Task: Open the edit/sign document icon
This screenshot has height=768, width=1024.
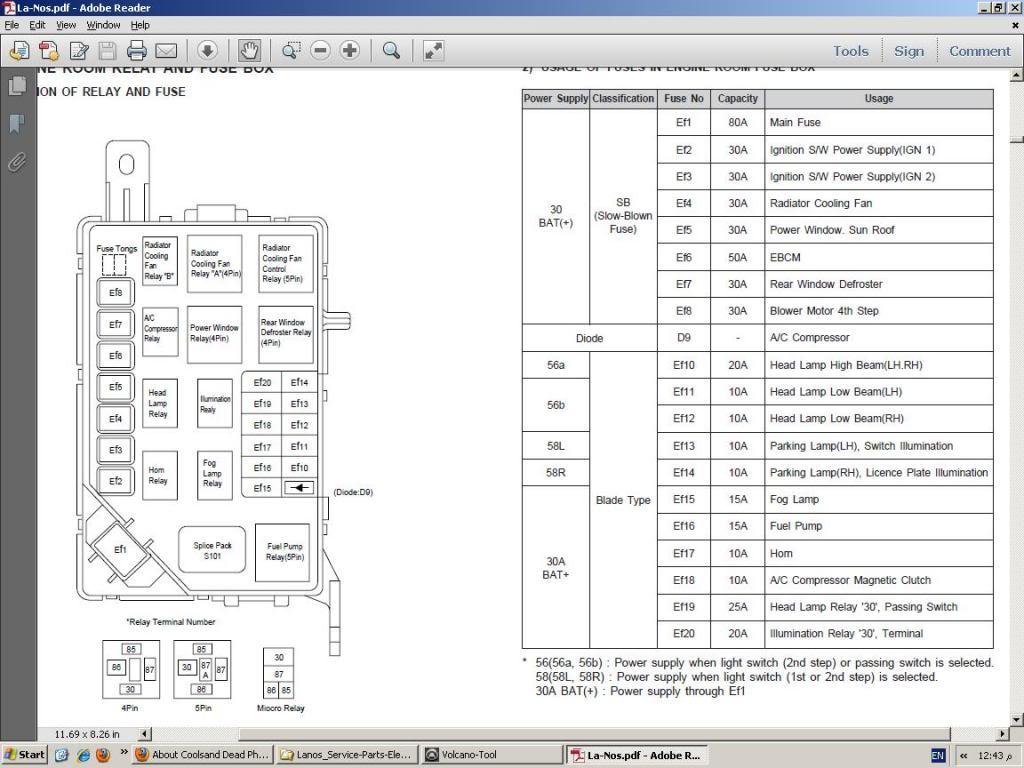Action: click(79, 50)
